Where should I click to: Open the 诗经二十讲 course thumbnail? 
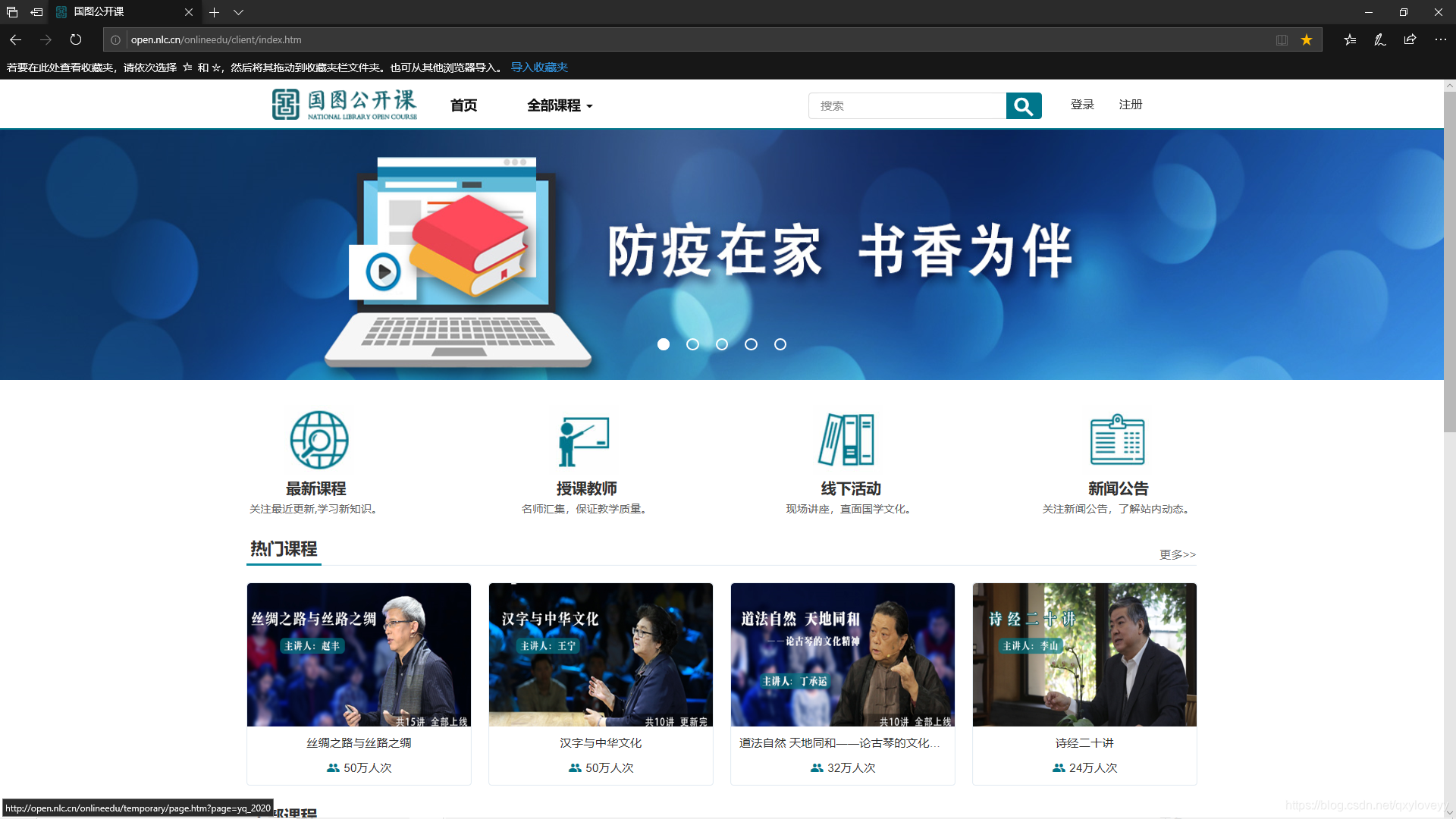coord(1084,654)
